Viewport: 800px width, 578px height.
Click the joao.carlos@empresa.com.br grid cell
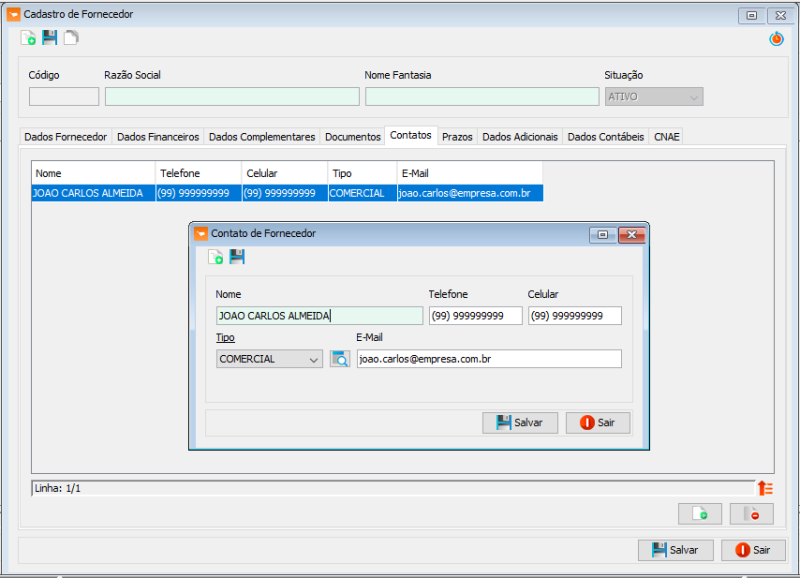(470, 193)
